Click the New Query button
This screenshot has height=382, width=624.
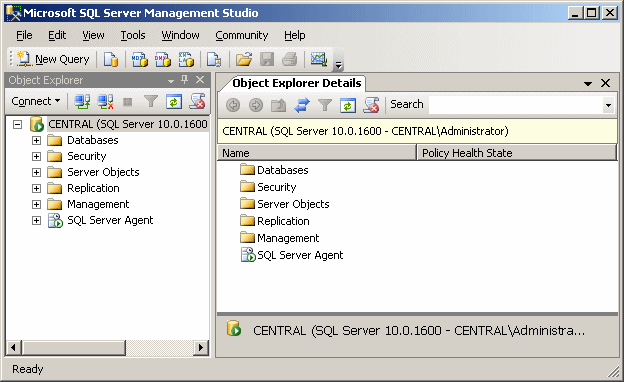coord(53,59)
